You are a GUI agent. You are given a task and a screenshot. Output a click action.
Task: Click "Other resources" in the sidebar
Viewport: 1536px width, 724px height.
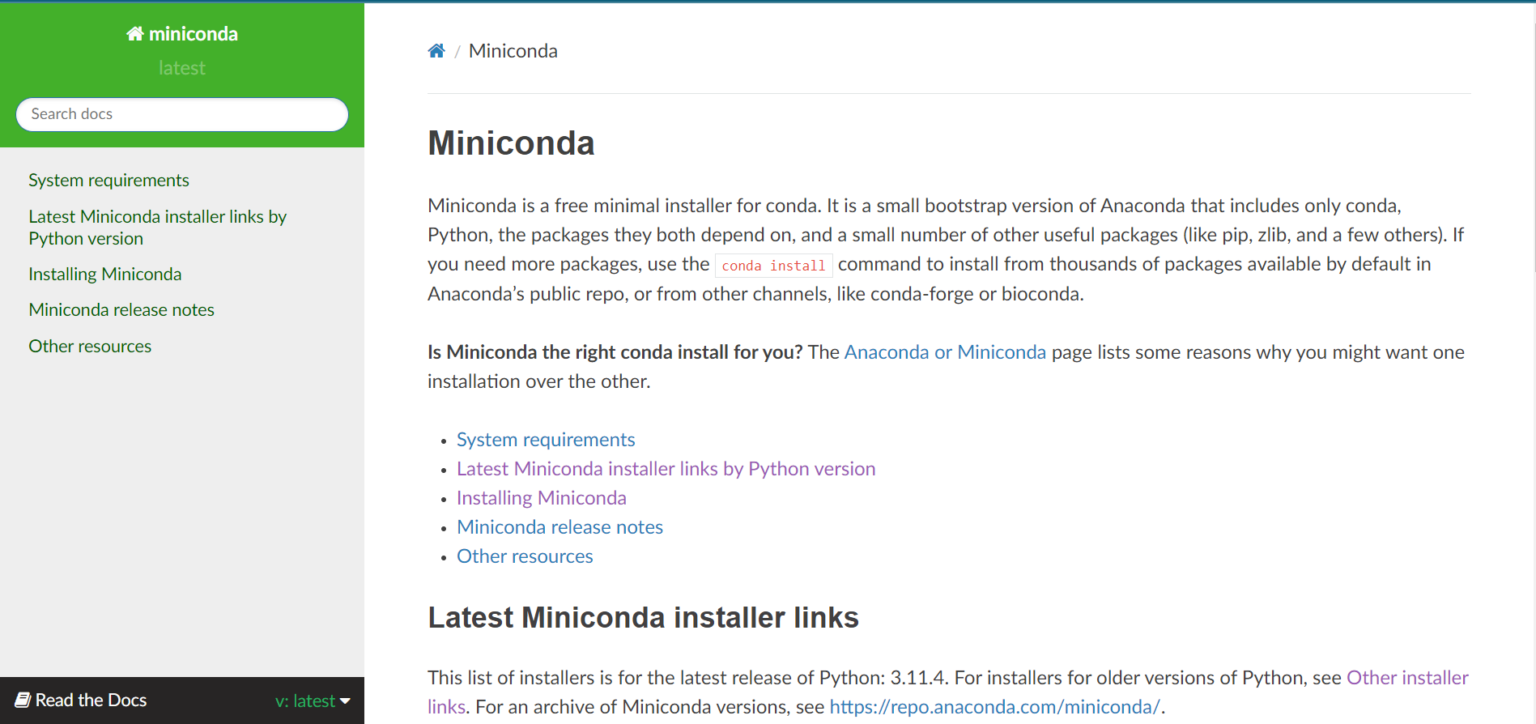90,346
